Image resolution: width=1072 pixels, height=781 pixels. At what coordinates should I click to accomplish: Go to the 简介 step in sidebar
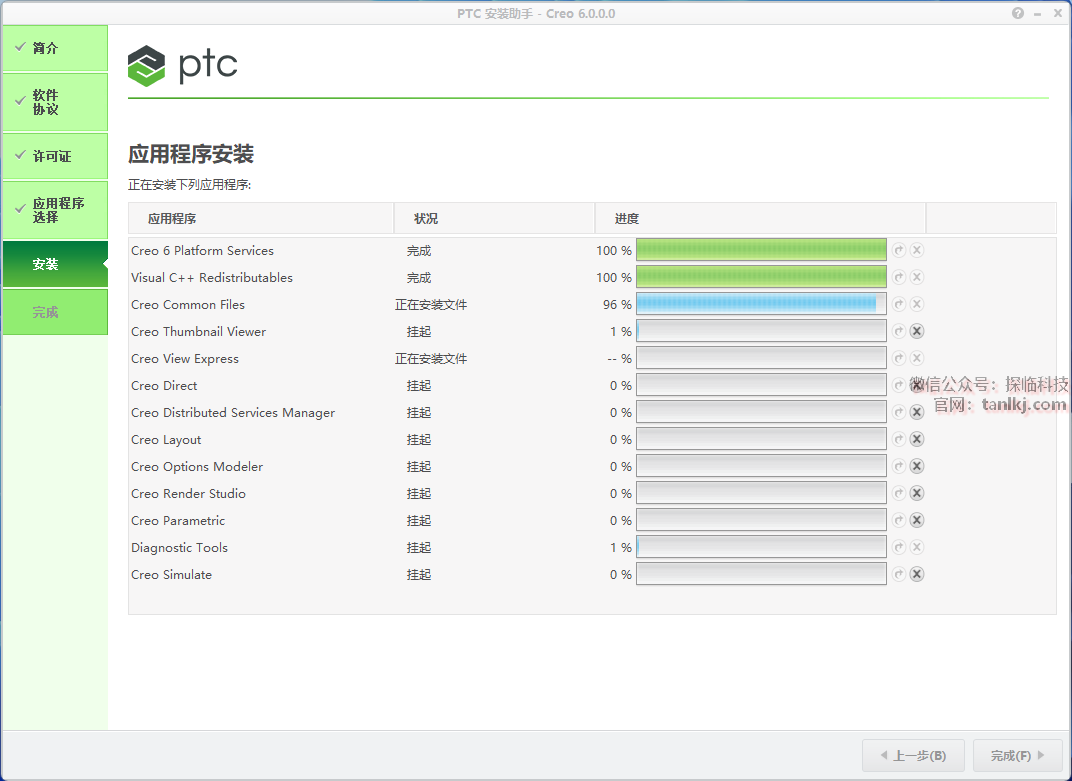point(55,48)
